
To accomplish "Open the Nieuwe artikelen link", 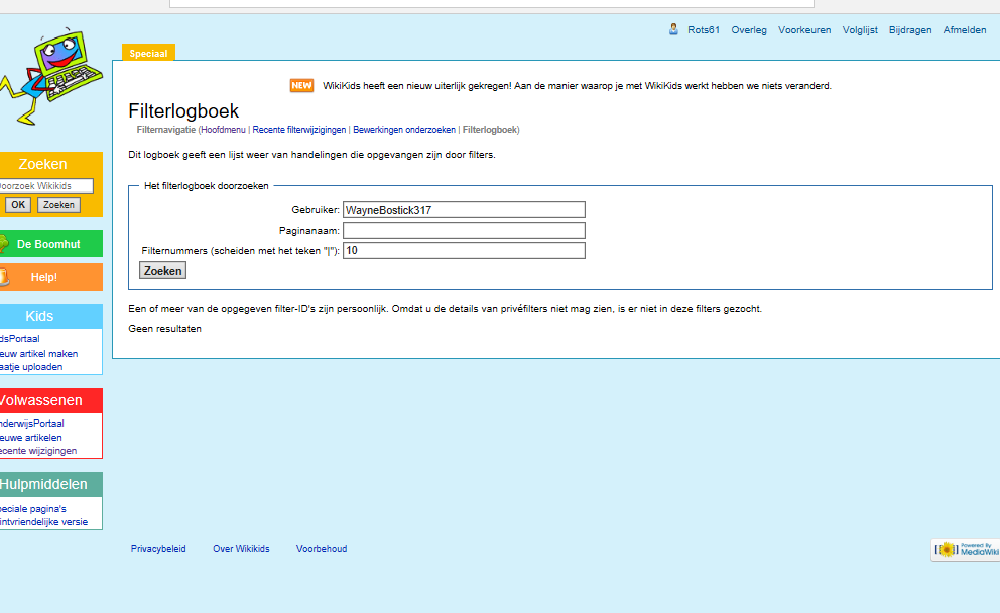I will (31, 438).
